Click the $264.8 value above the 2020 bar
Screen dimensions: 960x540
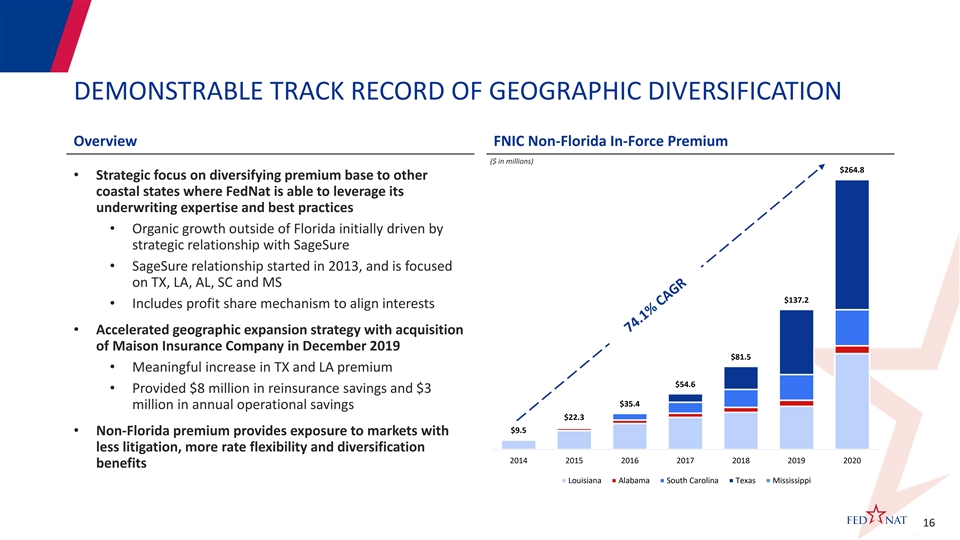852,170
